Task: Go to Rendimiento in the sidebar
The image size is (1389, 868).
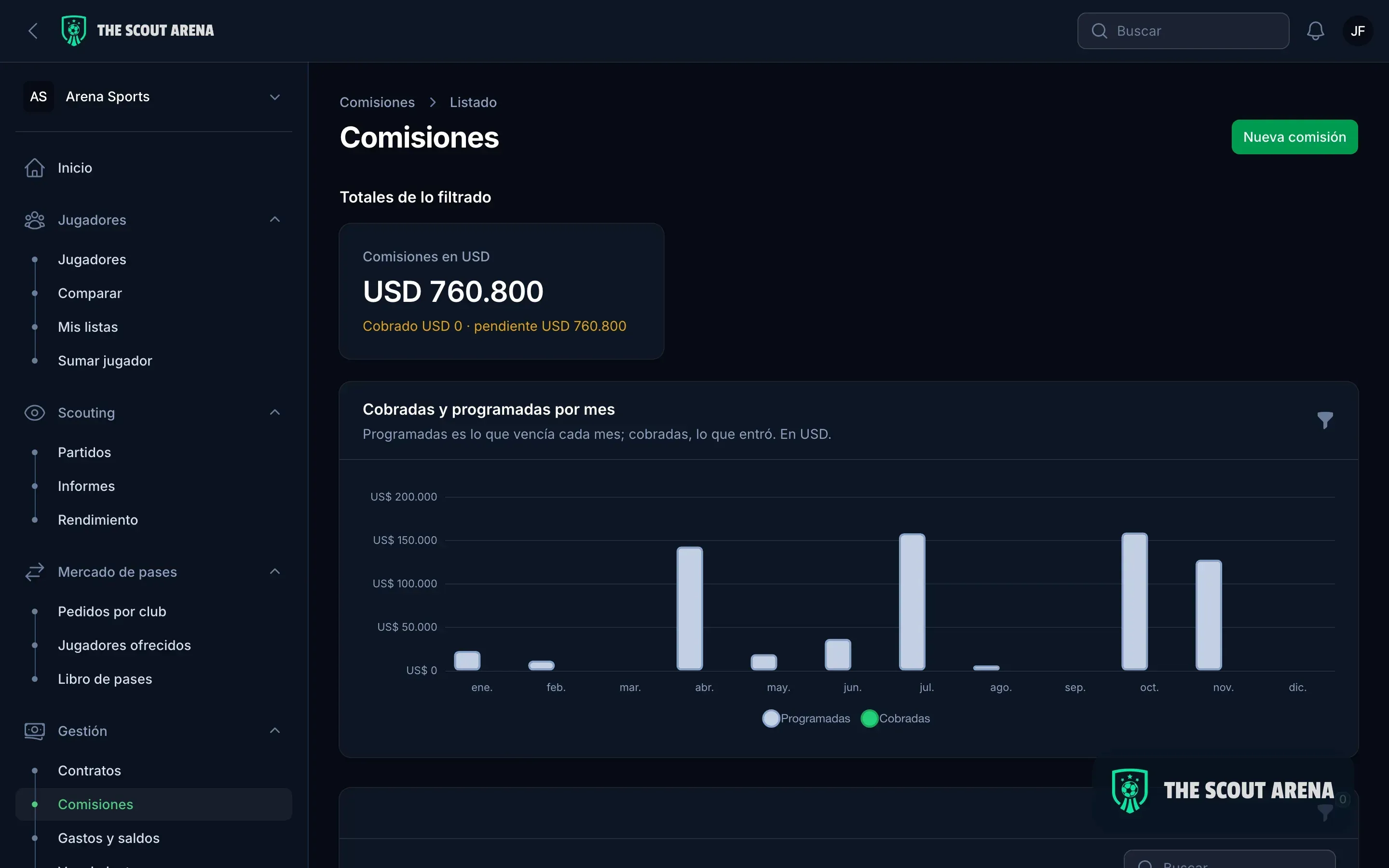Action: point(154,520)
